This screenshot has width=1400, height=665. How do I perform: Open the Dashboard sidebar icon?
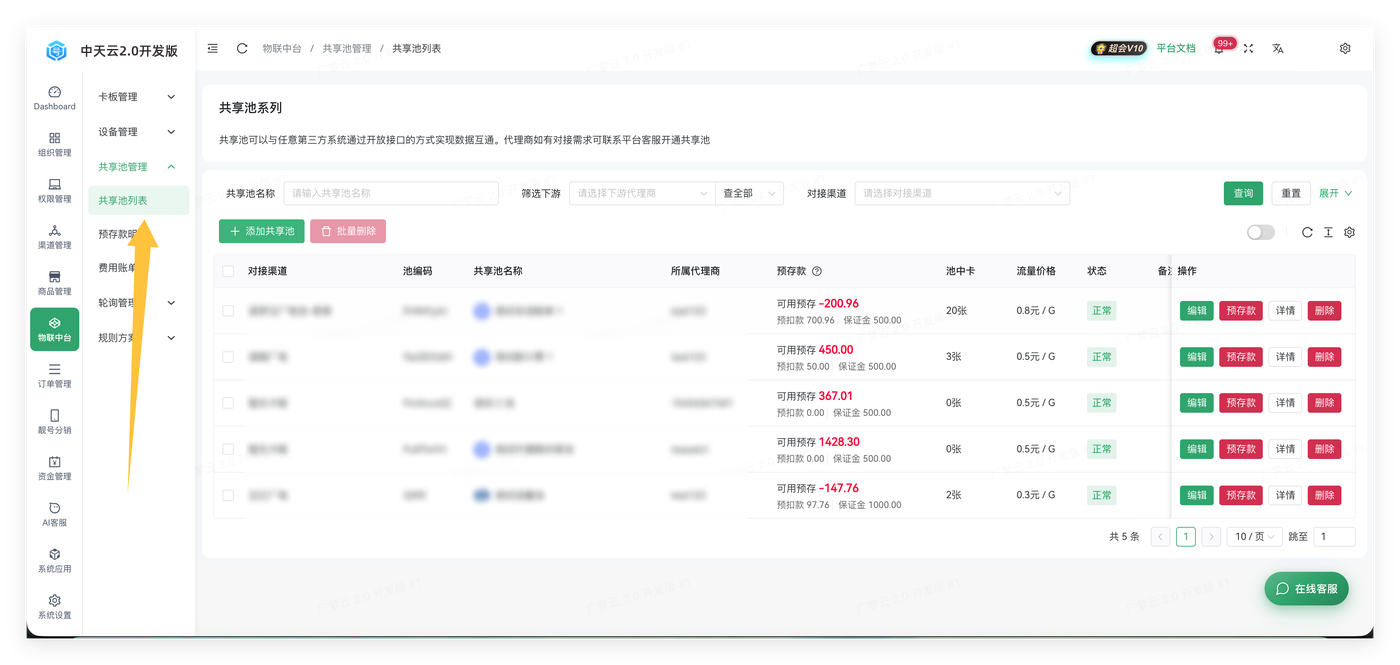coord(54,98)
